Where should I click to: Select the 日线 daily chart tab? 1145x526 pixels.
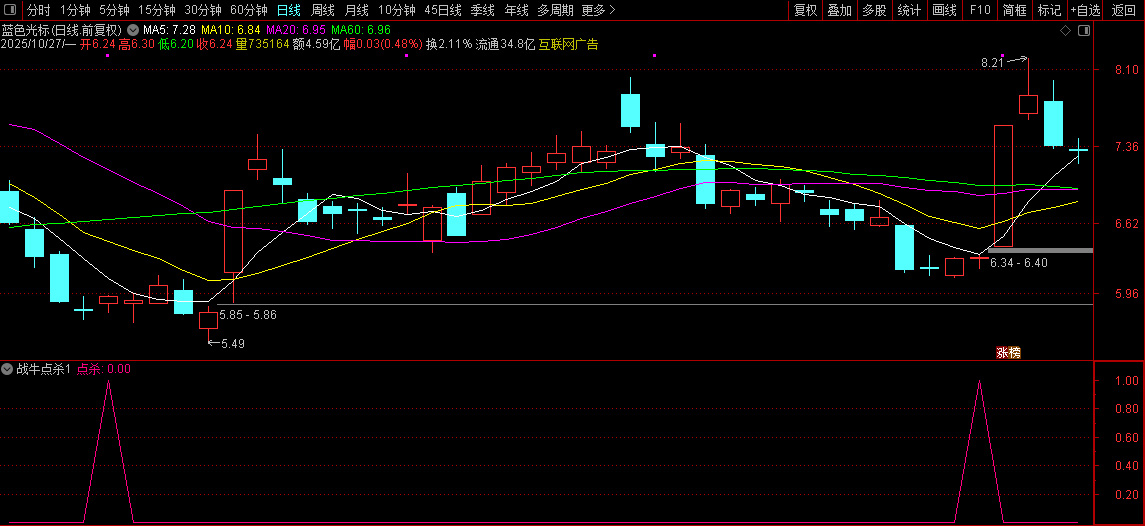tap(288, 10)
